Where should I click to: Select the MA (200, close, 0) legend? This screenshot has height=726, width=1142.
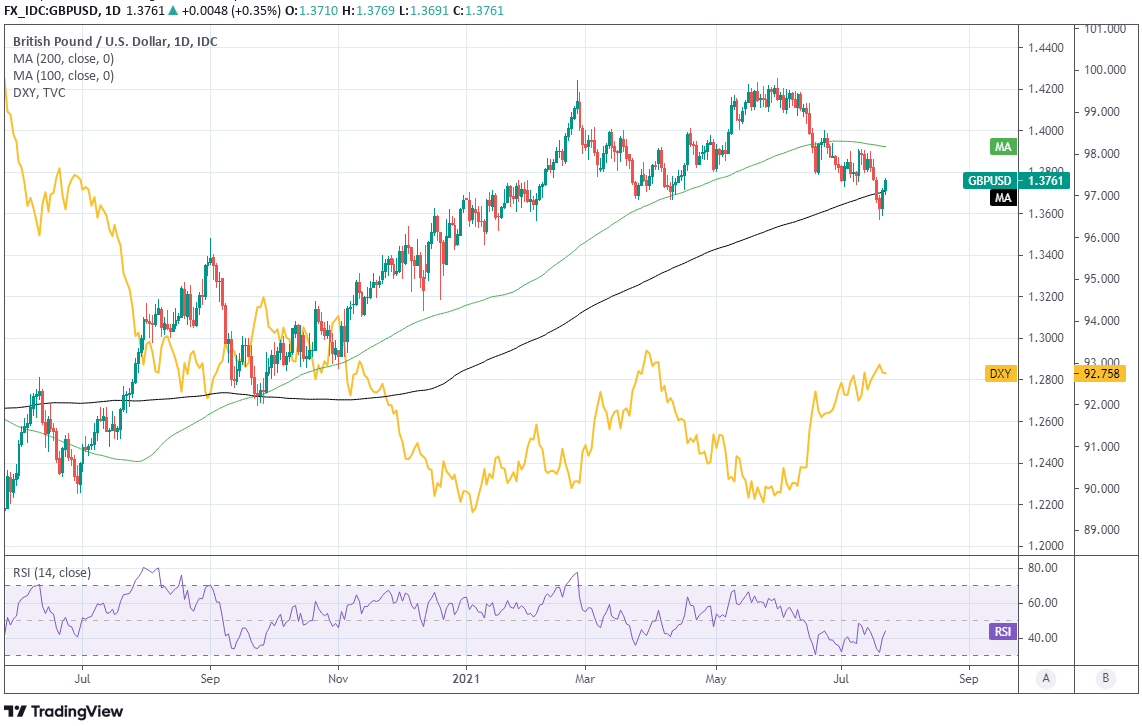click(63, 59)
